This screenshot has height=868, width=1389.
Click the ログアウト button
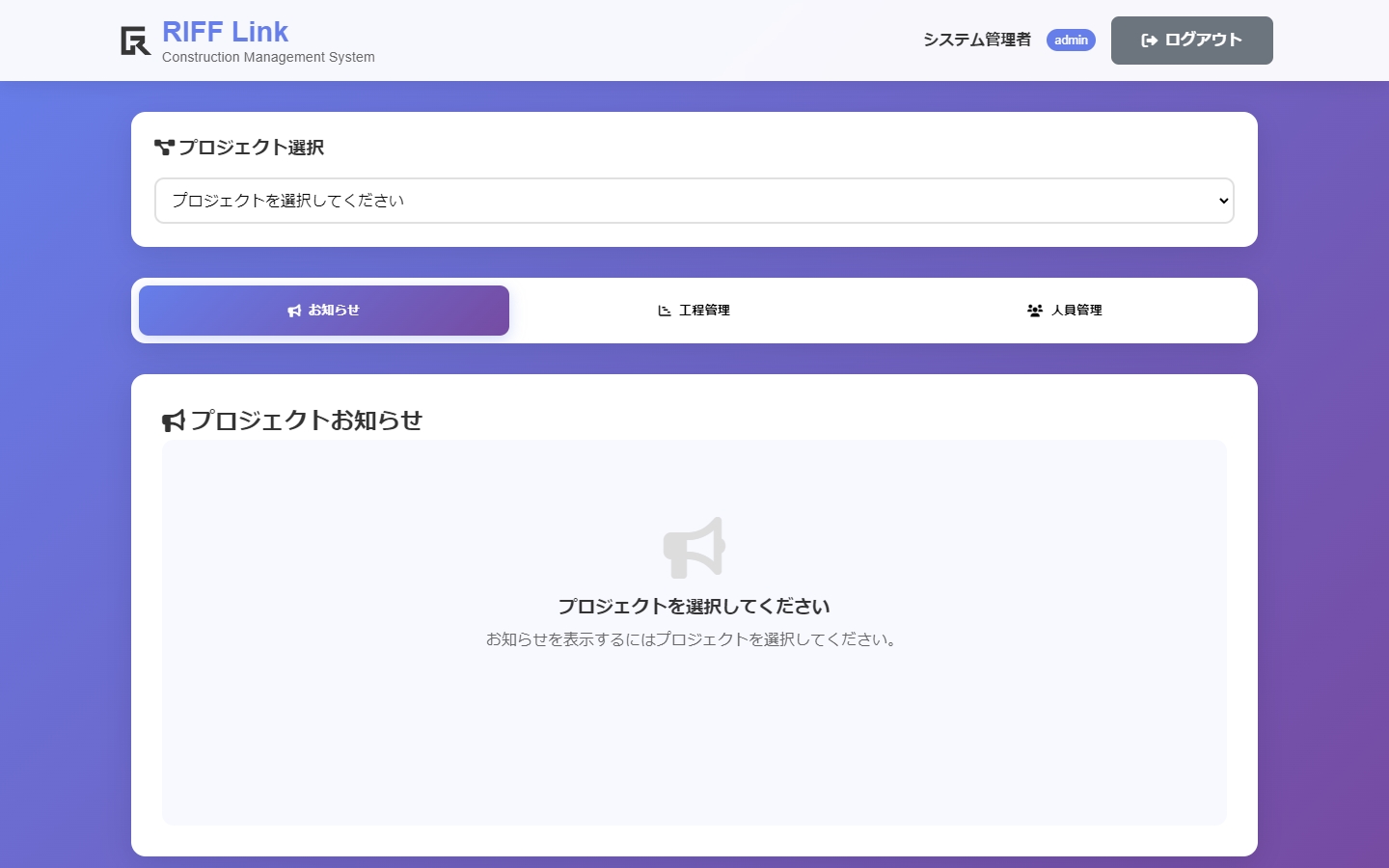(1191, 40)
